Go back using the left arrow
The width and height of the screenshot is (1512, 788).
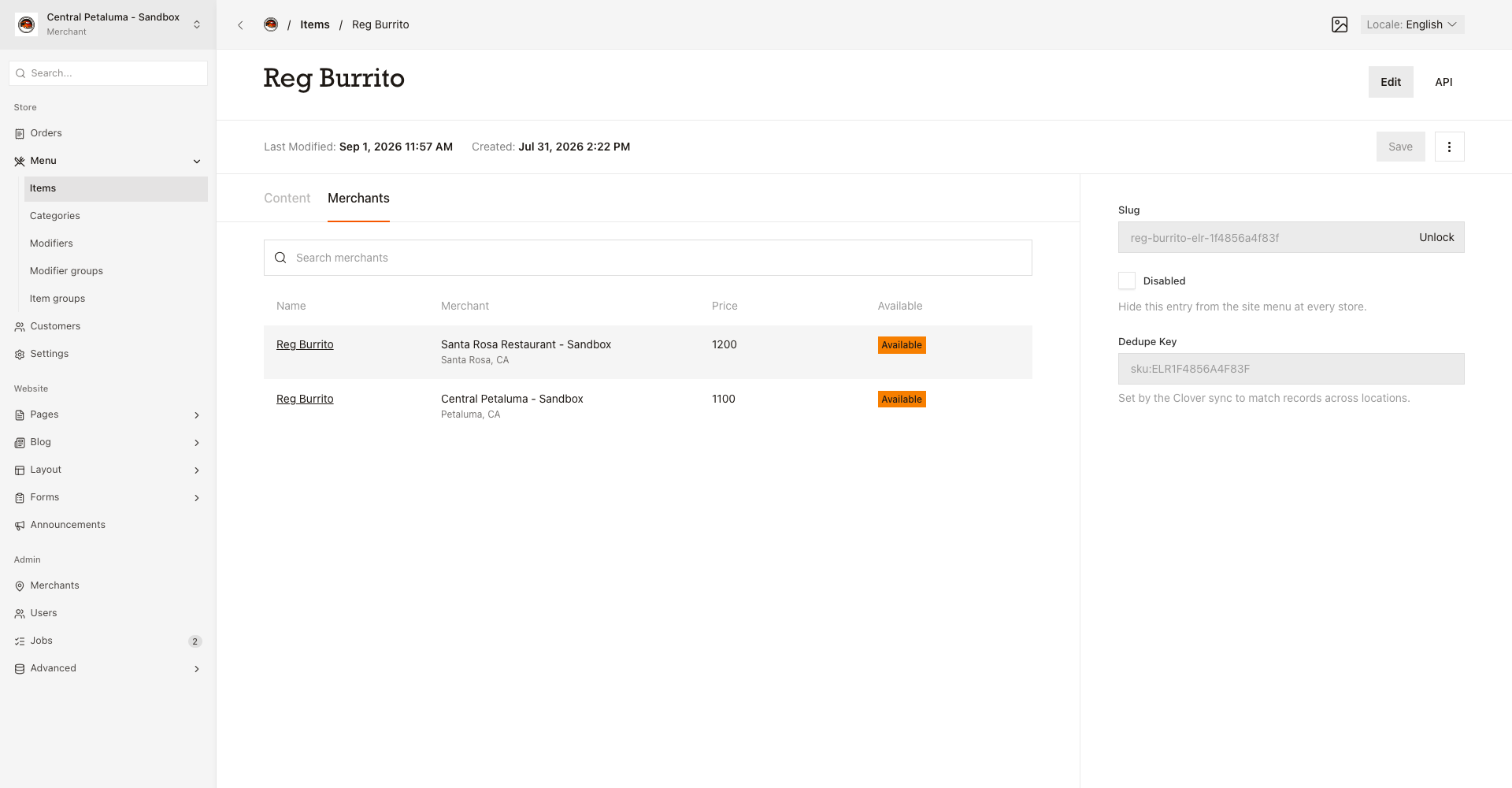tap(241, 25)
